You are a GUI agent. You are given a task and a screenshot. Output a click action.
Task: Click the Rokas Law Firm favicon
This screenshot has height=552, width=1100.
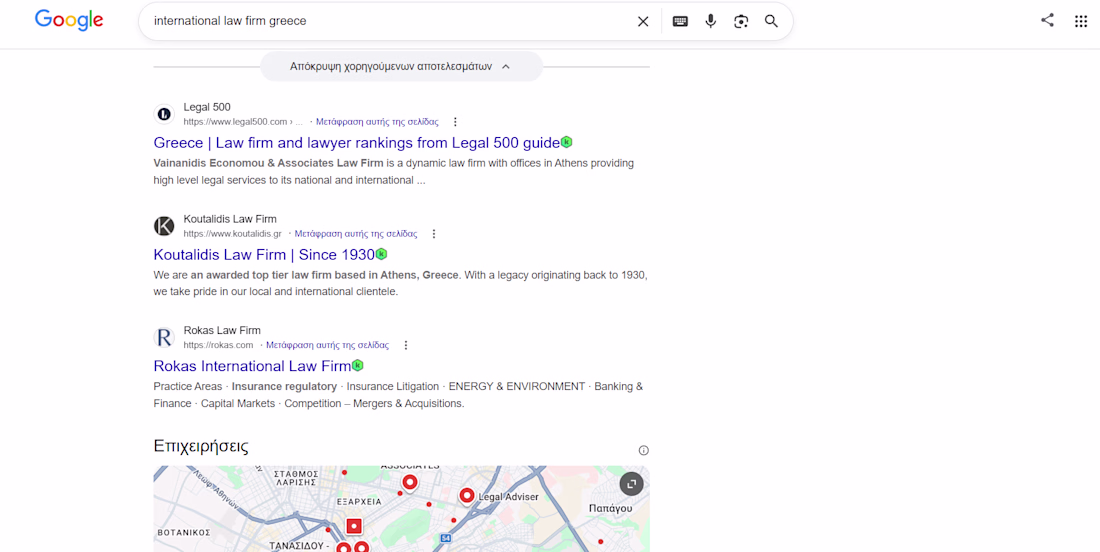(x=163, y=337)
